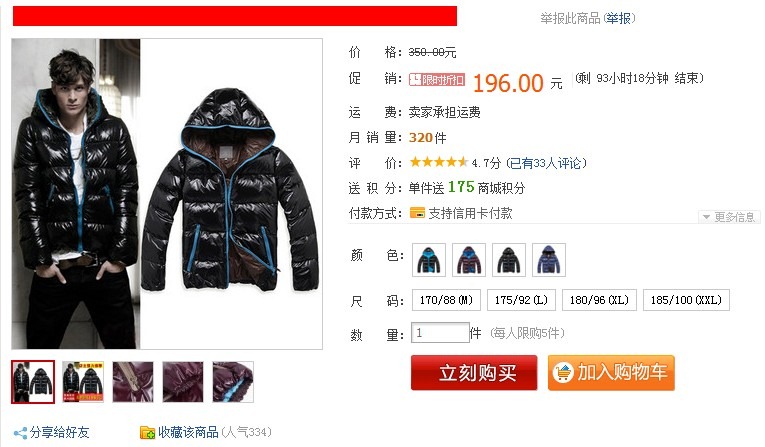This screenshot has height=447, width=765.
Task: Choose size 180/96 (XL)
Action: [x=600, y=300]
